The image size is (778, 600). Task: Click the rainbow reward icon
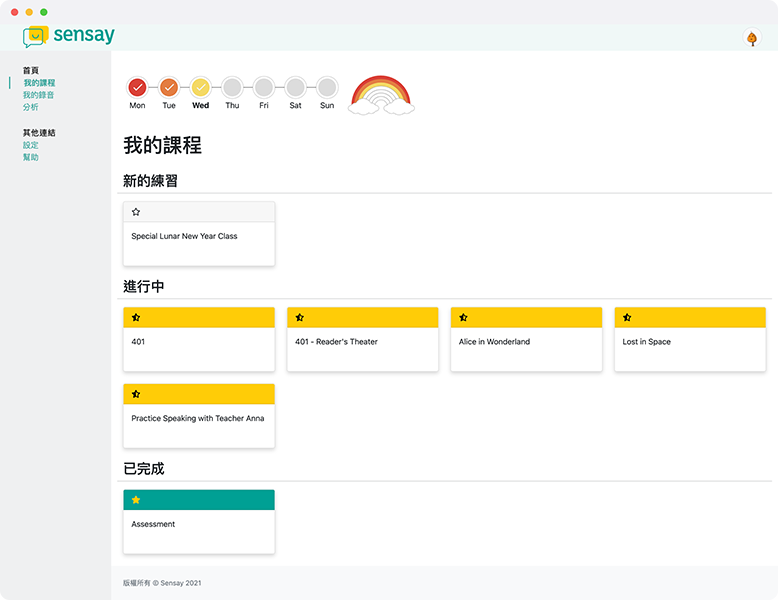381,95
